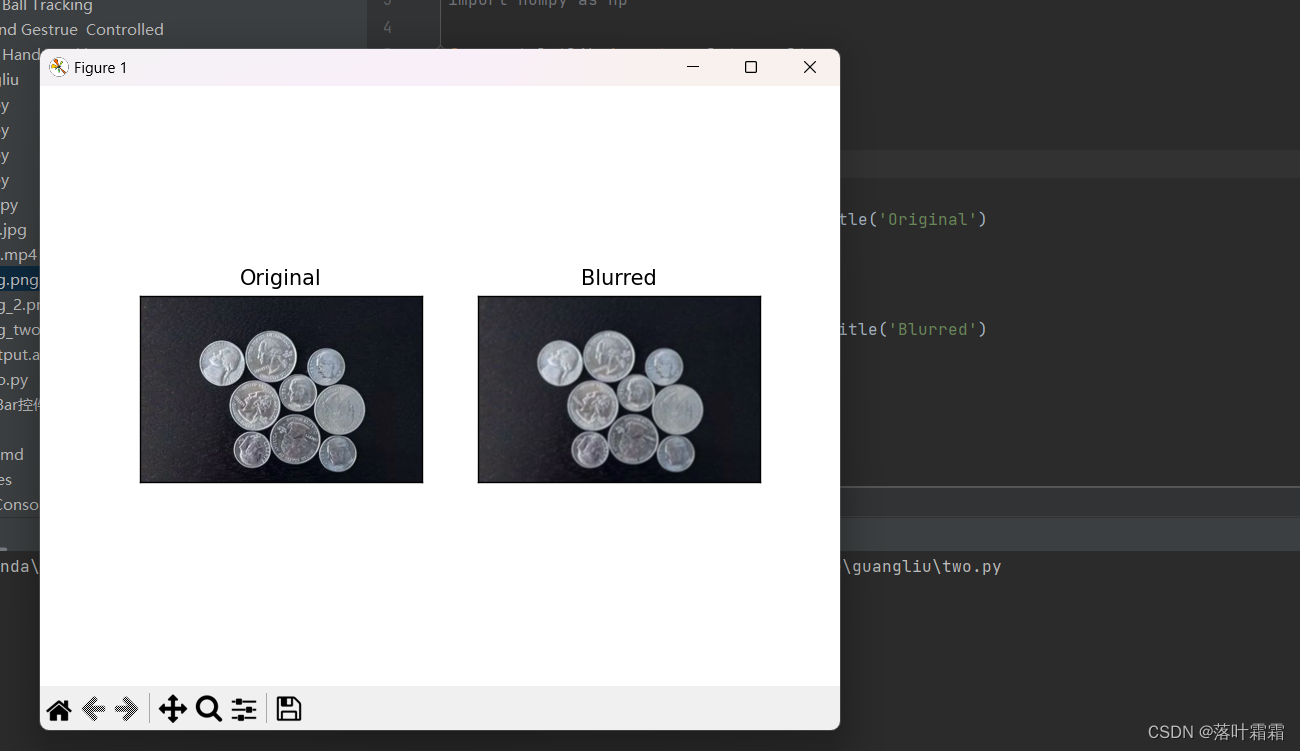Click the 'Blurred' string in the code editor
The image size is (1300, 751).
pos(932,329)
